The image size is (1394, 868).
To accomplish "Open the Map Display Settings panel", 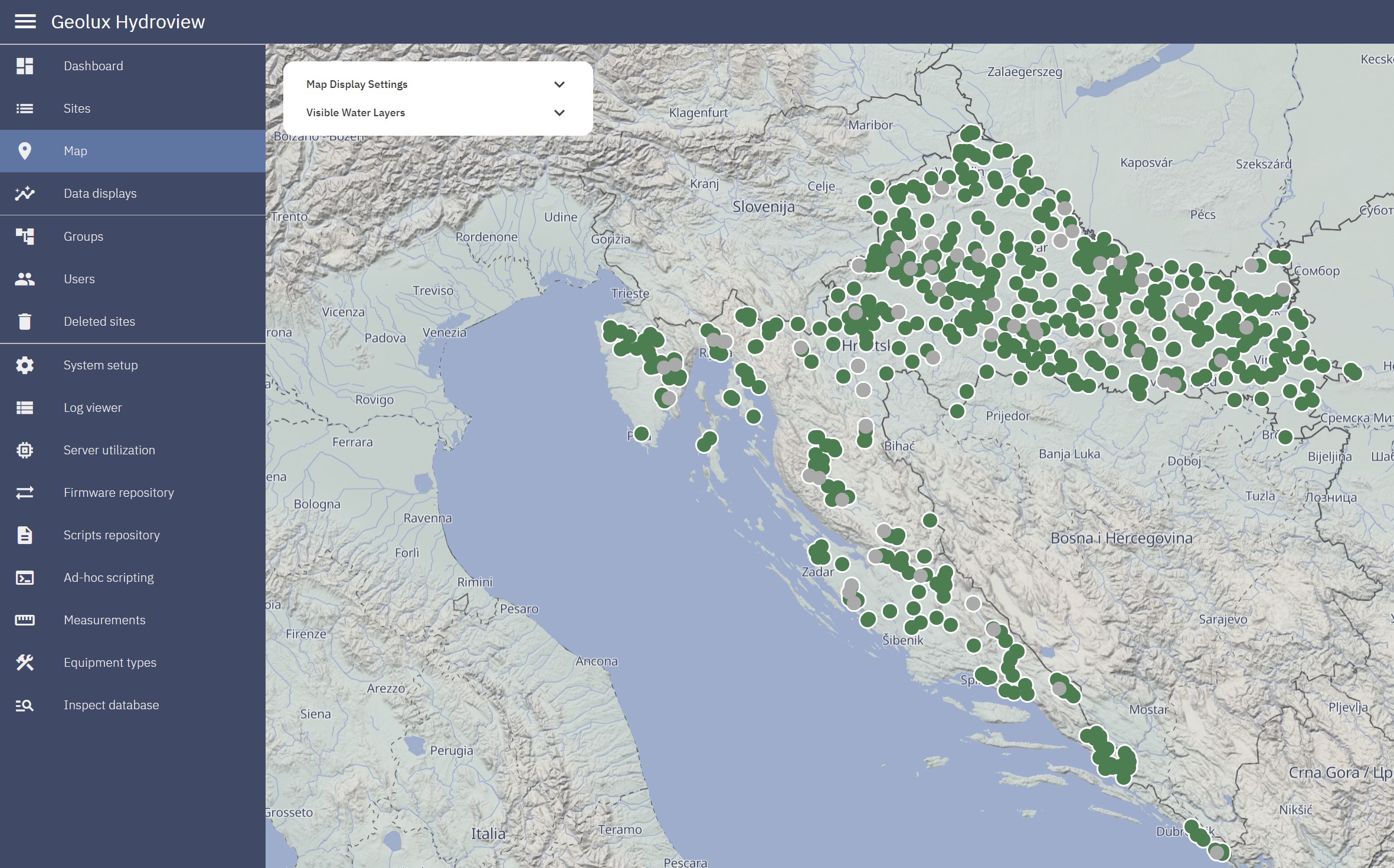I will tap(357, 84).
